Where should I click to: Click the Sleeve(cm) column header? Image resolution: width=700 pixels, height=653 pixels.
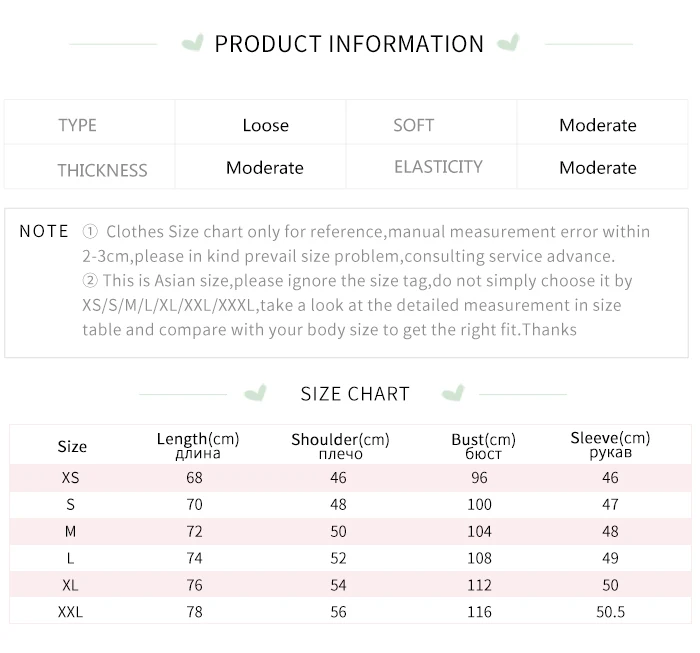(609, 444)
